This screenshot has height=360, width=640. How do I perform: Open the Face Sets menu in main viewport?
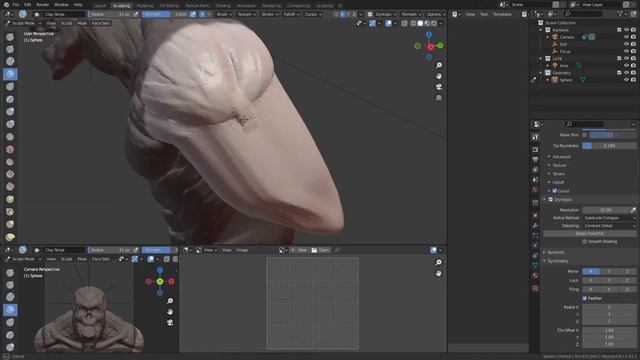tap(100, 23)
